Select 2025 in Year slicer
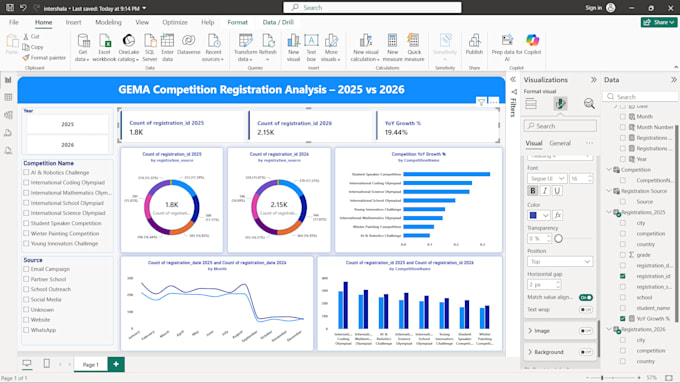680x383 pixels. click(67, 124)
